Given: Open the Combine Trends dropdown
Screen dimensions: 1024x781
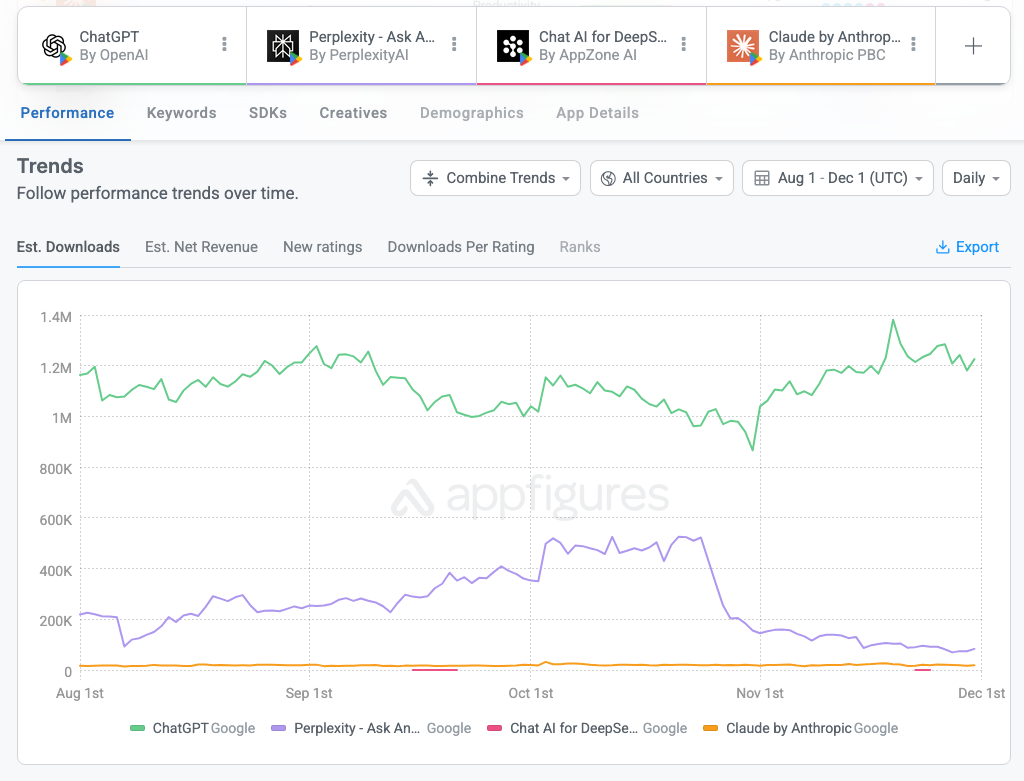Looking at the screenshot, I should [495, 178].
